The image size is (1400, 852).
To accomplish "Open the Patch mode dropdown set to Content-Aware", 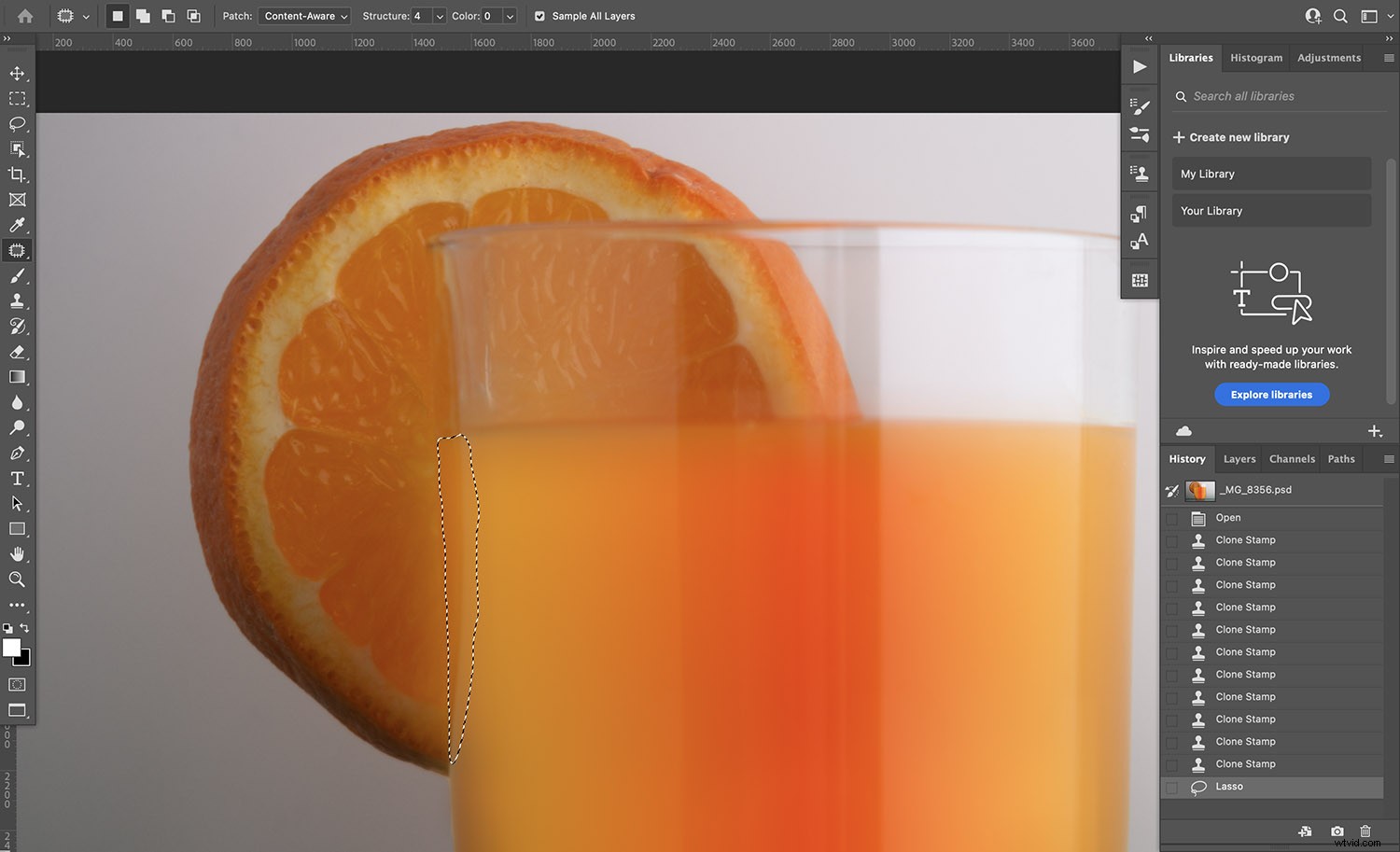I will pos(304,16).
